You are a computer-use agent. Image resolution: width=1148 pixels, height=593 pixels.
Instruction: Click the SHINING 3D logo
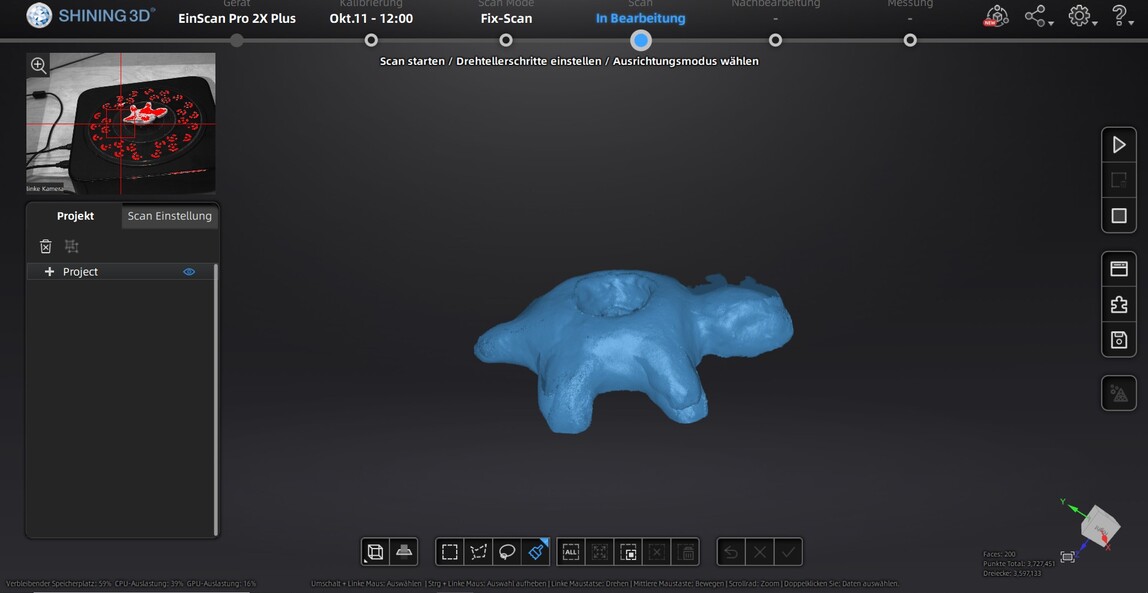click(91, 15)
